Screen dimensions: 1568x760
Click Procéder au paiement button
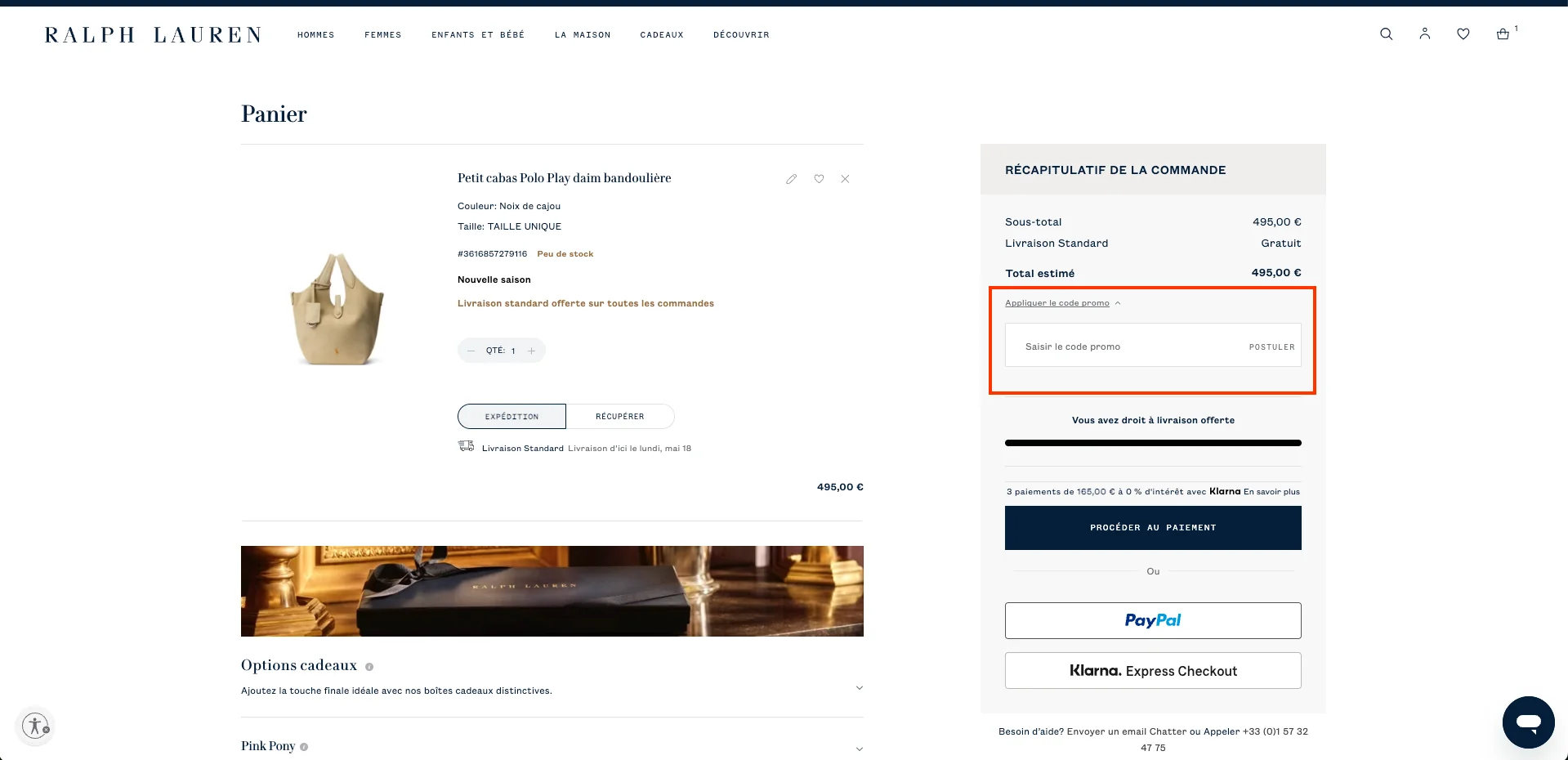tap(1153, 528)
